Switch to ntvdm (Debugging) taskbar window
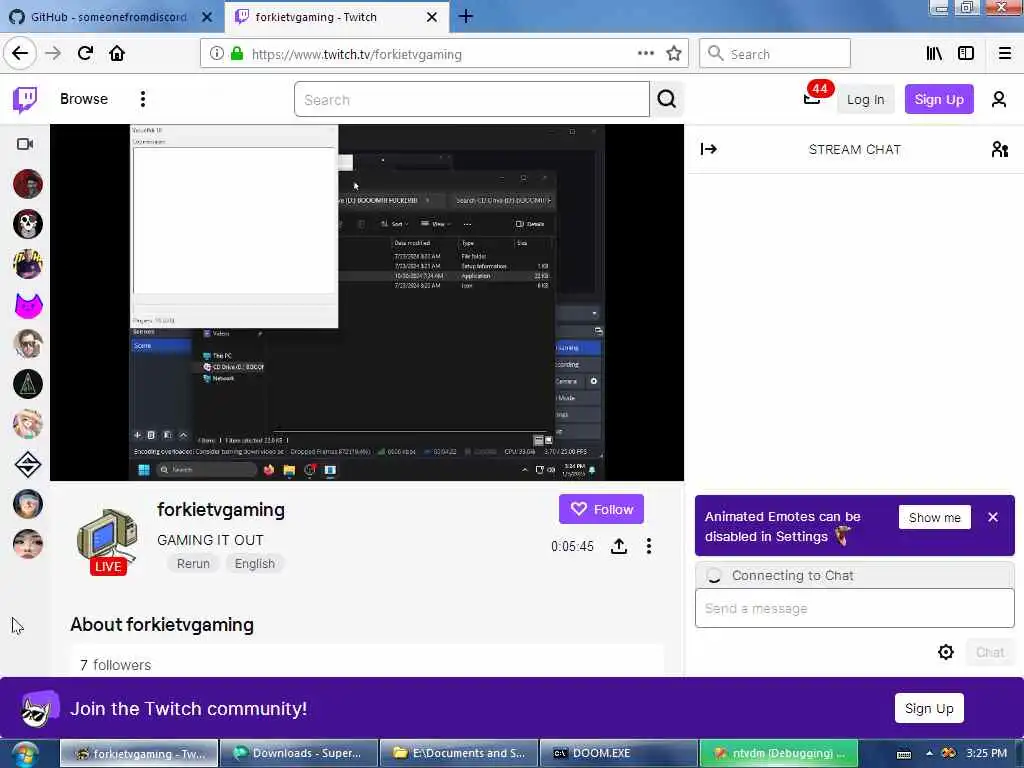The width and height of the screenshot is (1024, 768). point(778,754)
